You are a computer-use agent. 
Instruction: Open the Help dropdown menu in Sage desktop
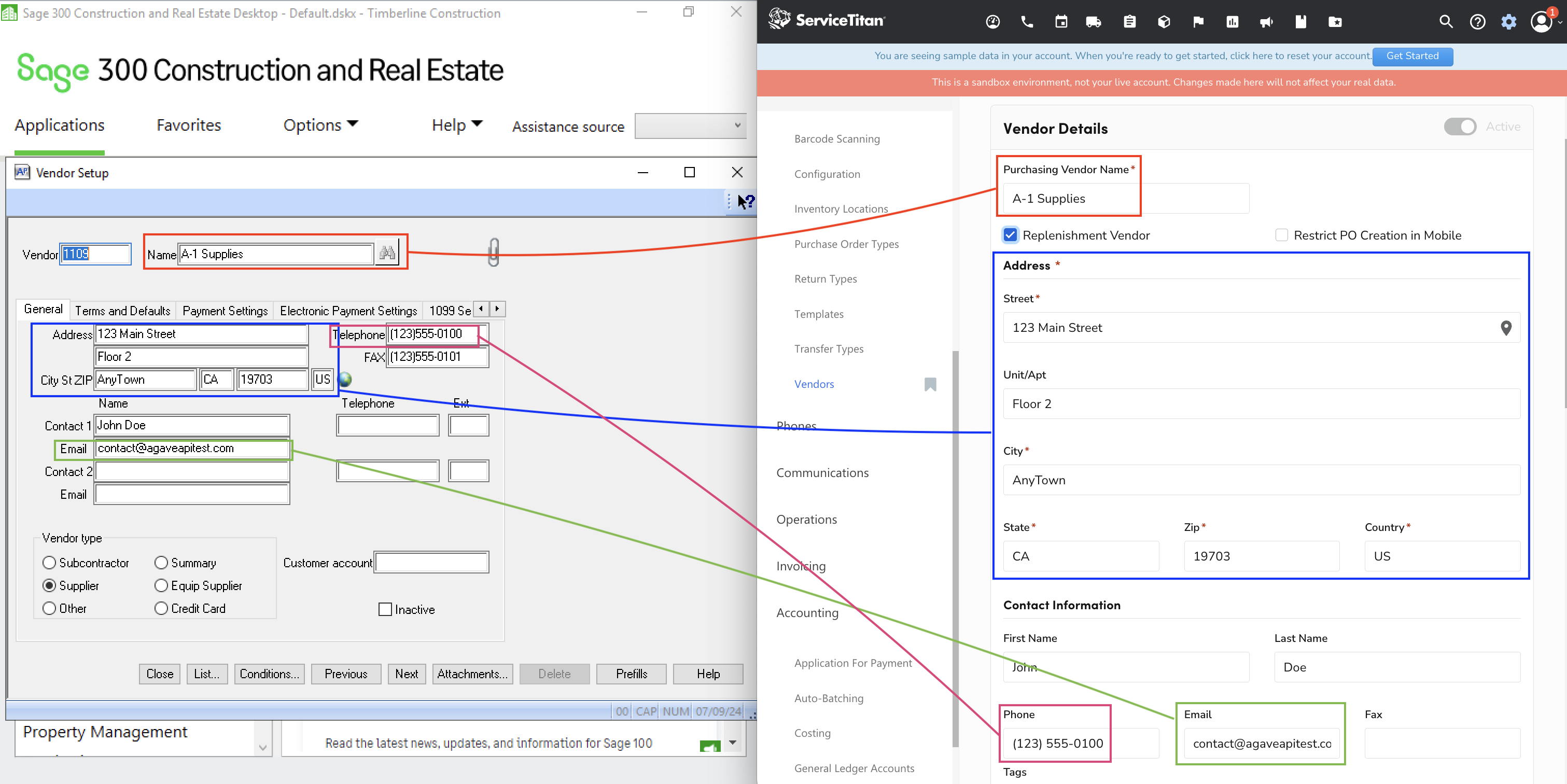[457, 124]
